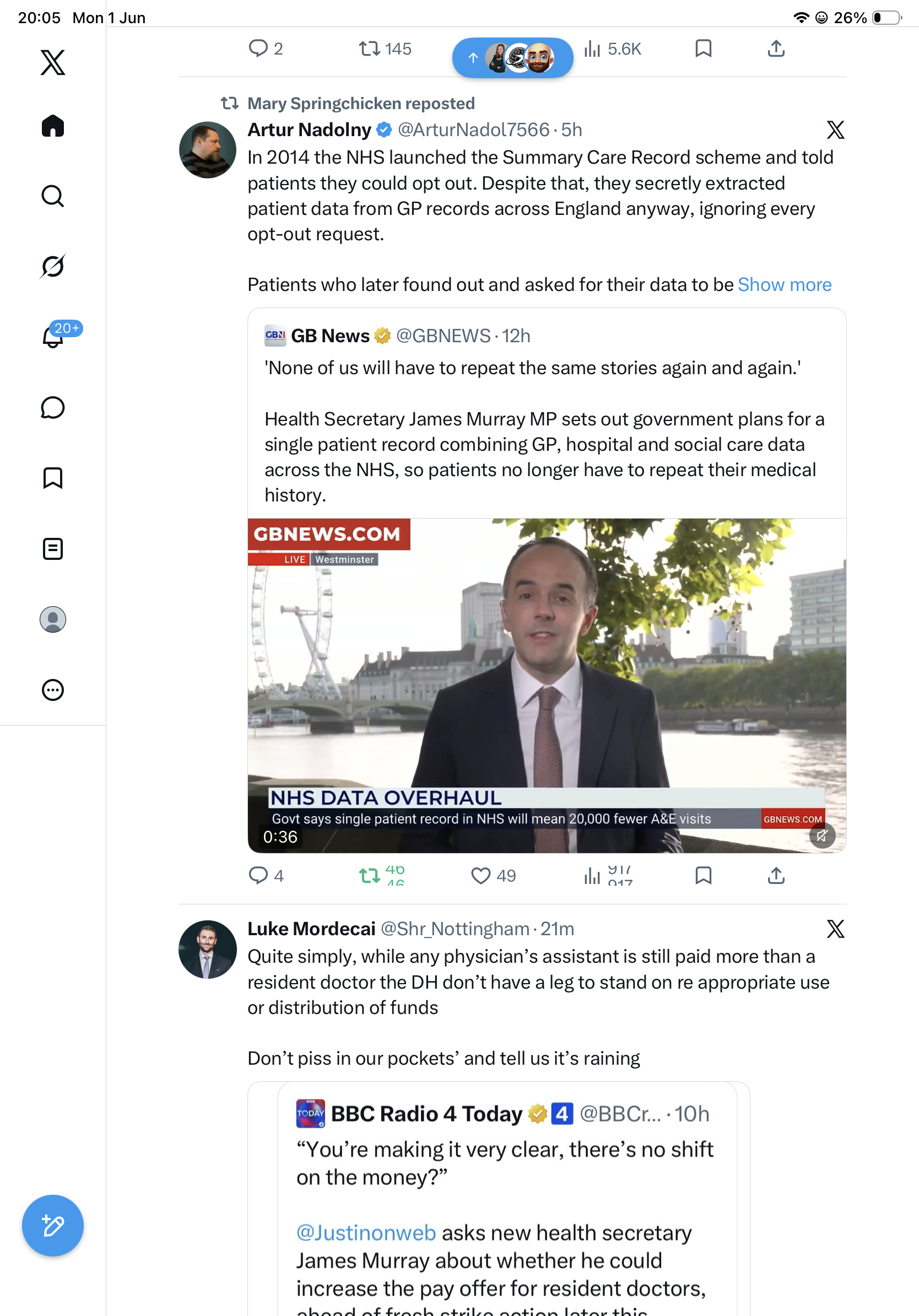Open the Home feed icon in sidebar
This screenshot has width=919, height=1316.
[53, 126]
